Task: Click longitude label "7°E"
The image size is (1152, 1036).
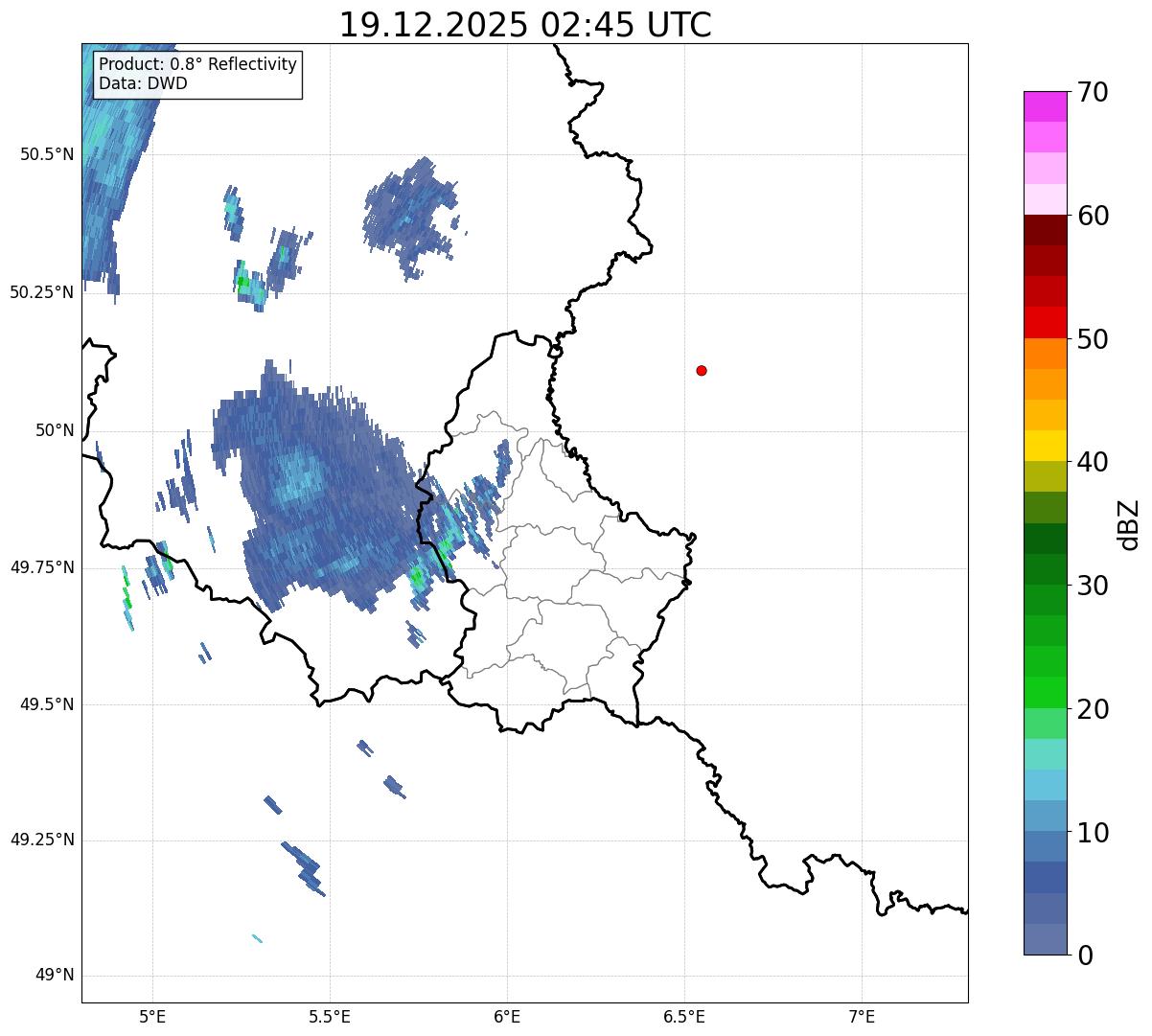Action: (862, 1016)
